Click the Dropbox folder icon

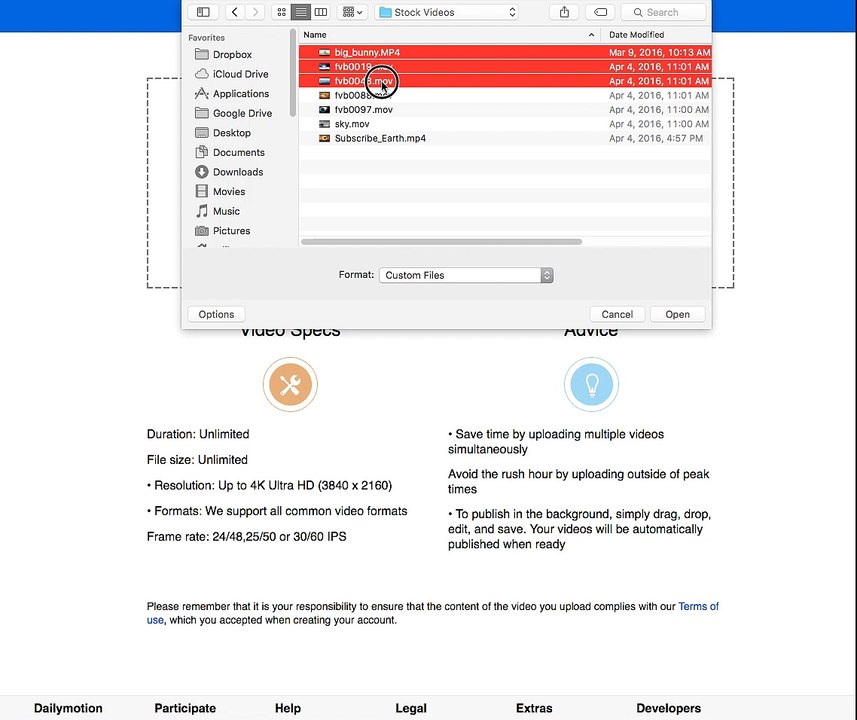[202, 54]
